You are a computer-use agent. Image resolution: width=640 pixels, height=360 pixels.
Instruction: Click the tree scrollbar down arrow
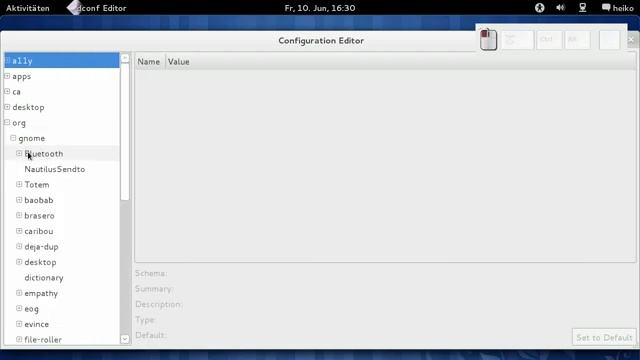(x=125, y=339)
